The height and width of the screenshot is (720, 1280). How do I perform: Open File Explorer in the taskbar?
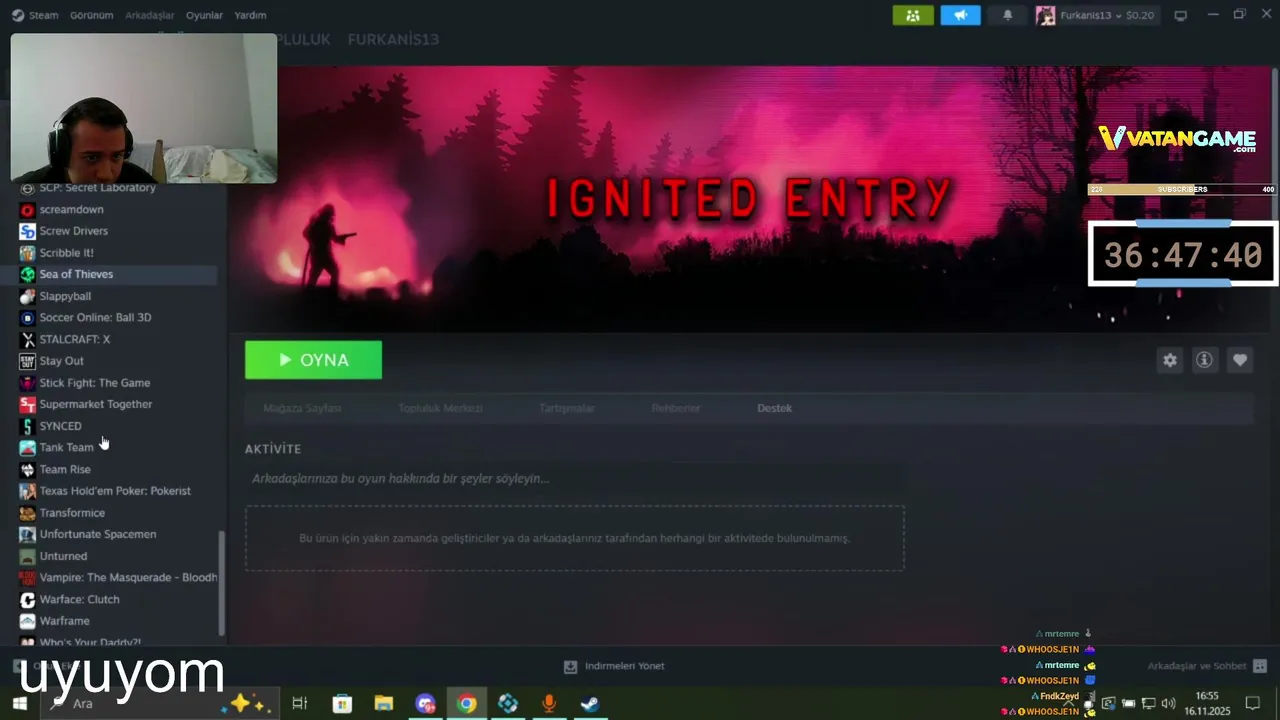click(x=384, y=704)
